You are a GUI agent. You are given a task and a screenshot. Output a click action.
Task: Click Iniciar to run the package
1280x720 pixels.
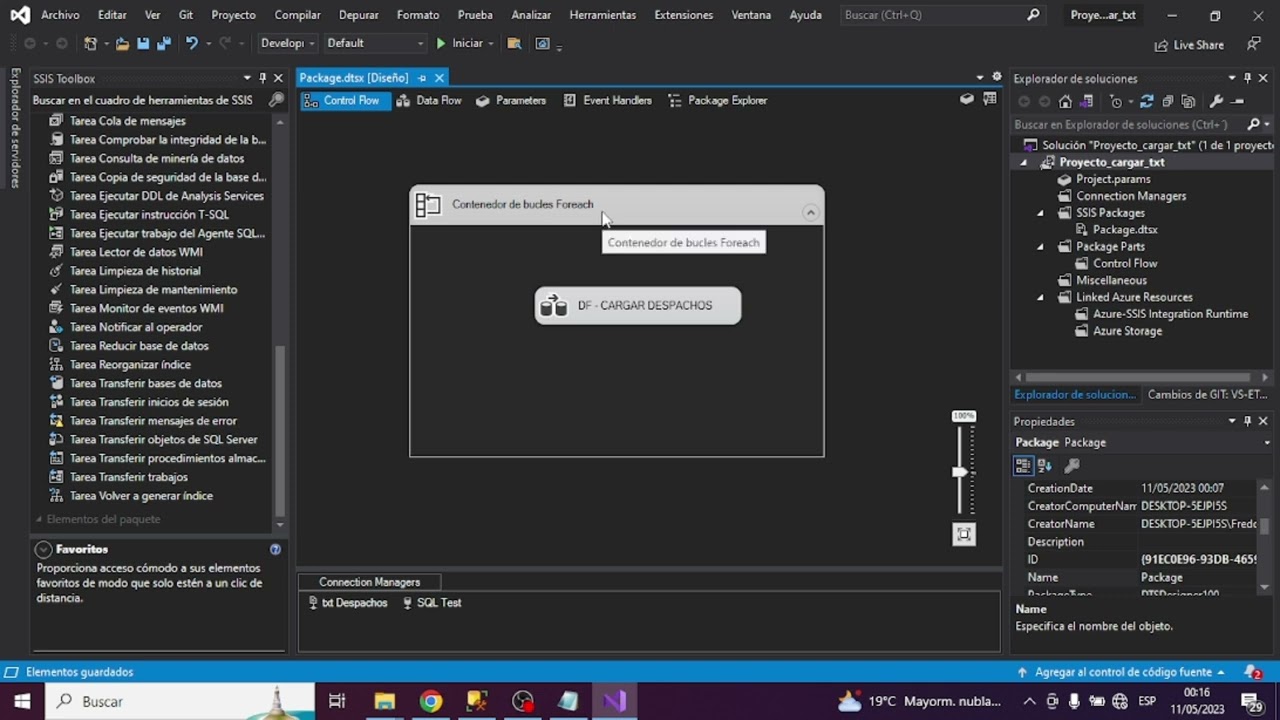[x=459, y=43]
